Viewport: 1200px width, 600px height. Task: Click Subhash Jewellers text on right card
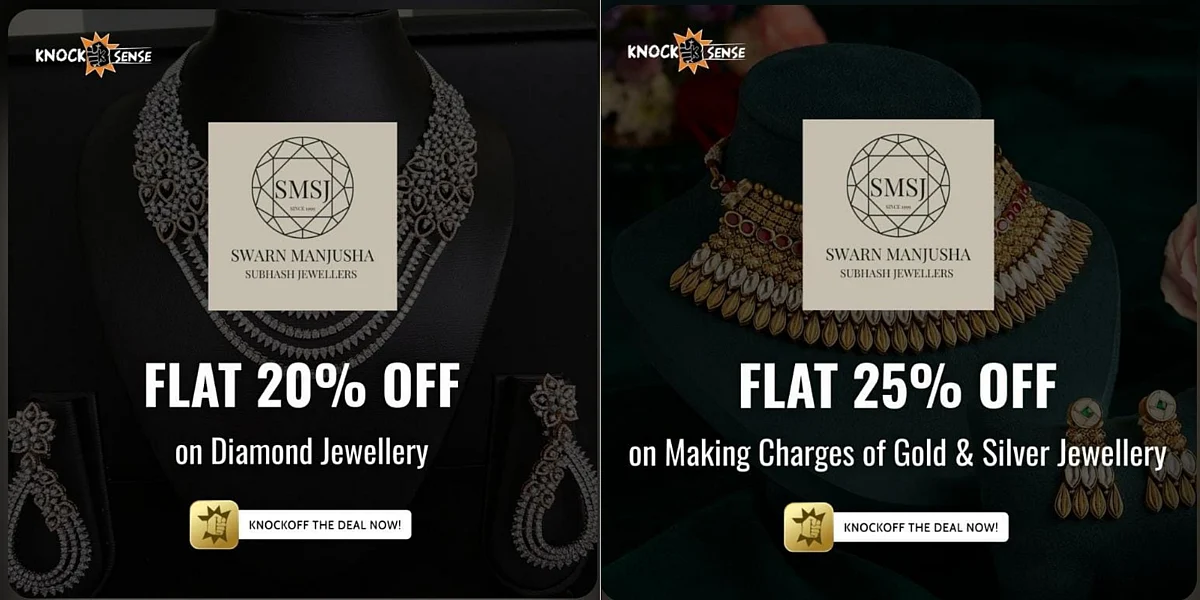pos(897,274)
